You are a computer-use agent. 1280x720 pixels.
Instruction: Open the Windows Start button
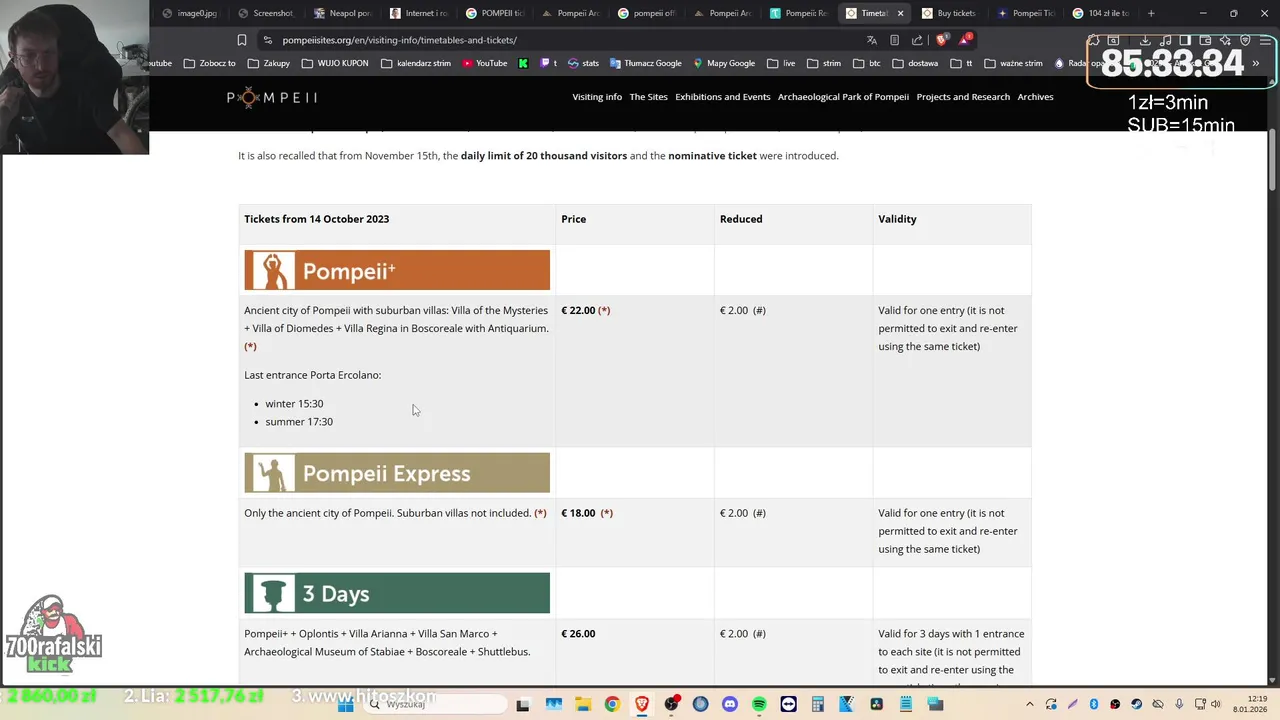coord(345,704)
